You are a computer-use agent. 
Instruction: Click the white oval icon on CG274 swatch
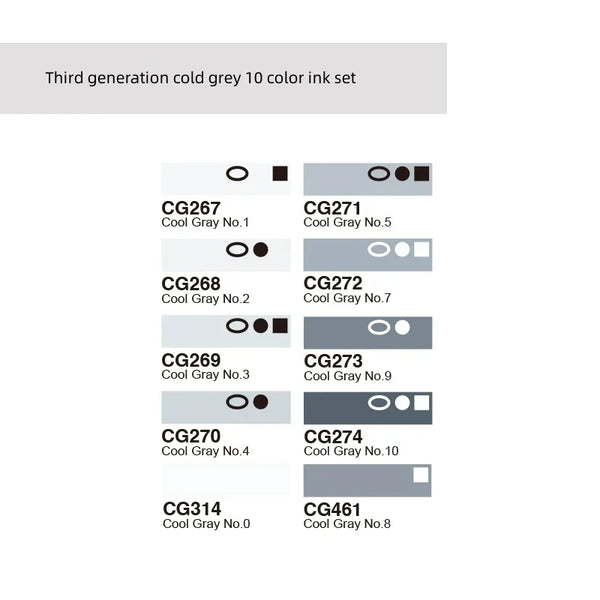379,403
